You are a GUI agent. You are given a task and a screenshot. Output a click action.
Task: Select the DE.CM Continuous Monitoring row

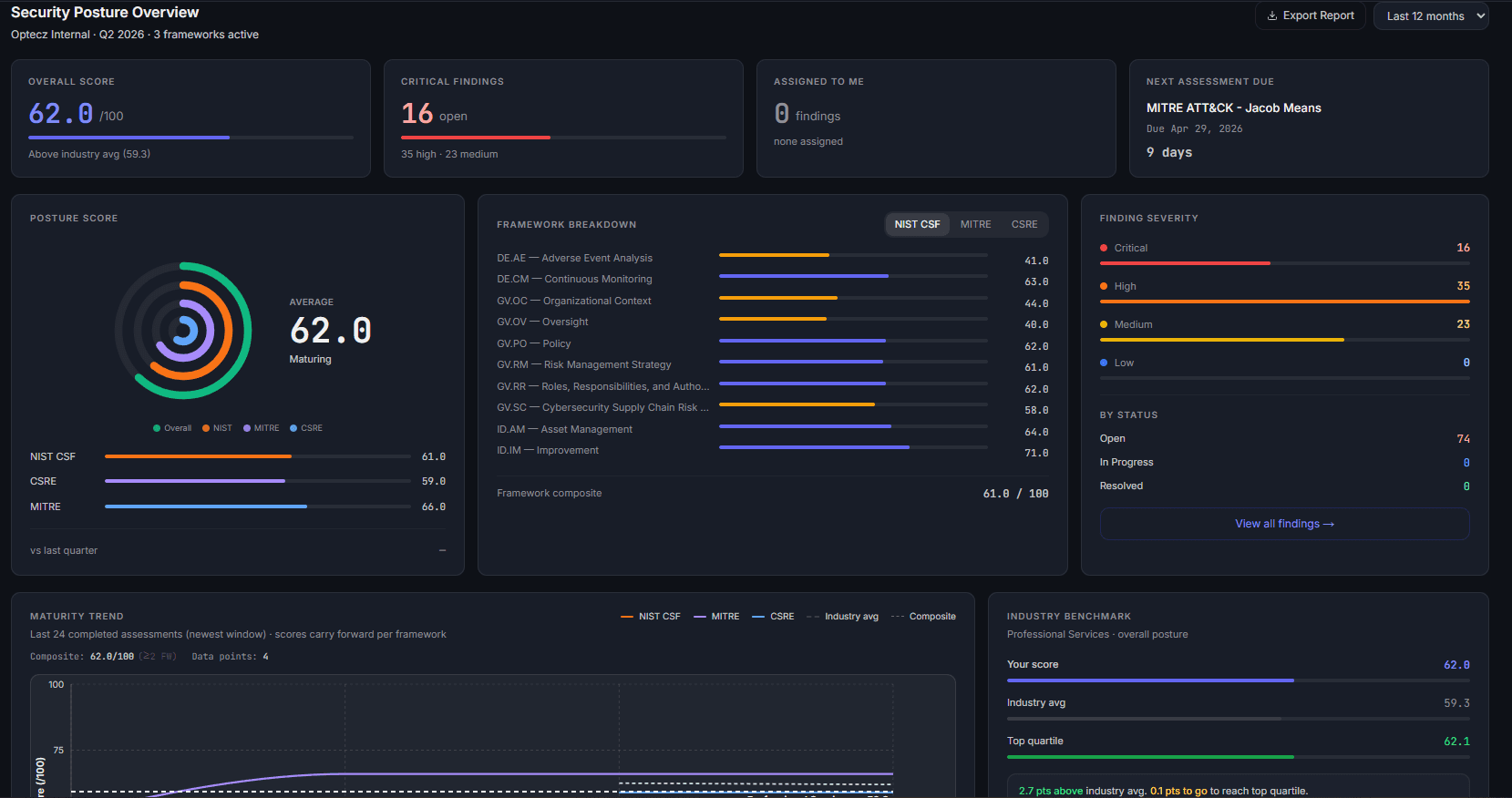[x=773, y=280]
